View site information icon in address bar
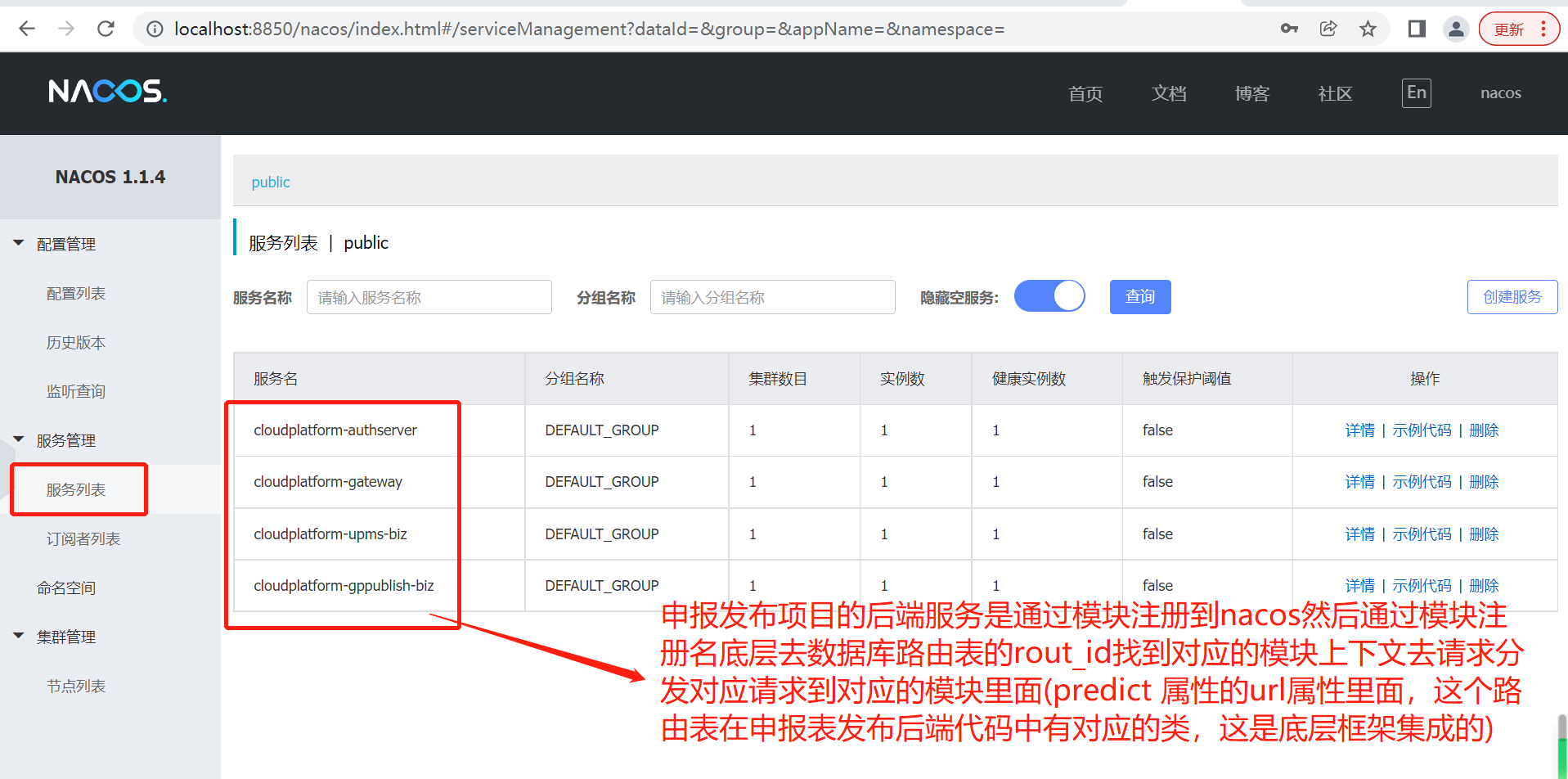This screenshot has width=1568, height=779. [155, 29]
